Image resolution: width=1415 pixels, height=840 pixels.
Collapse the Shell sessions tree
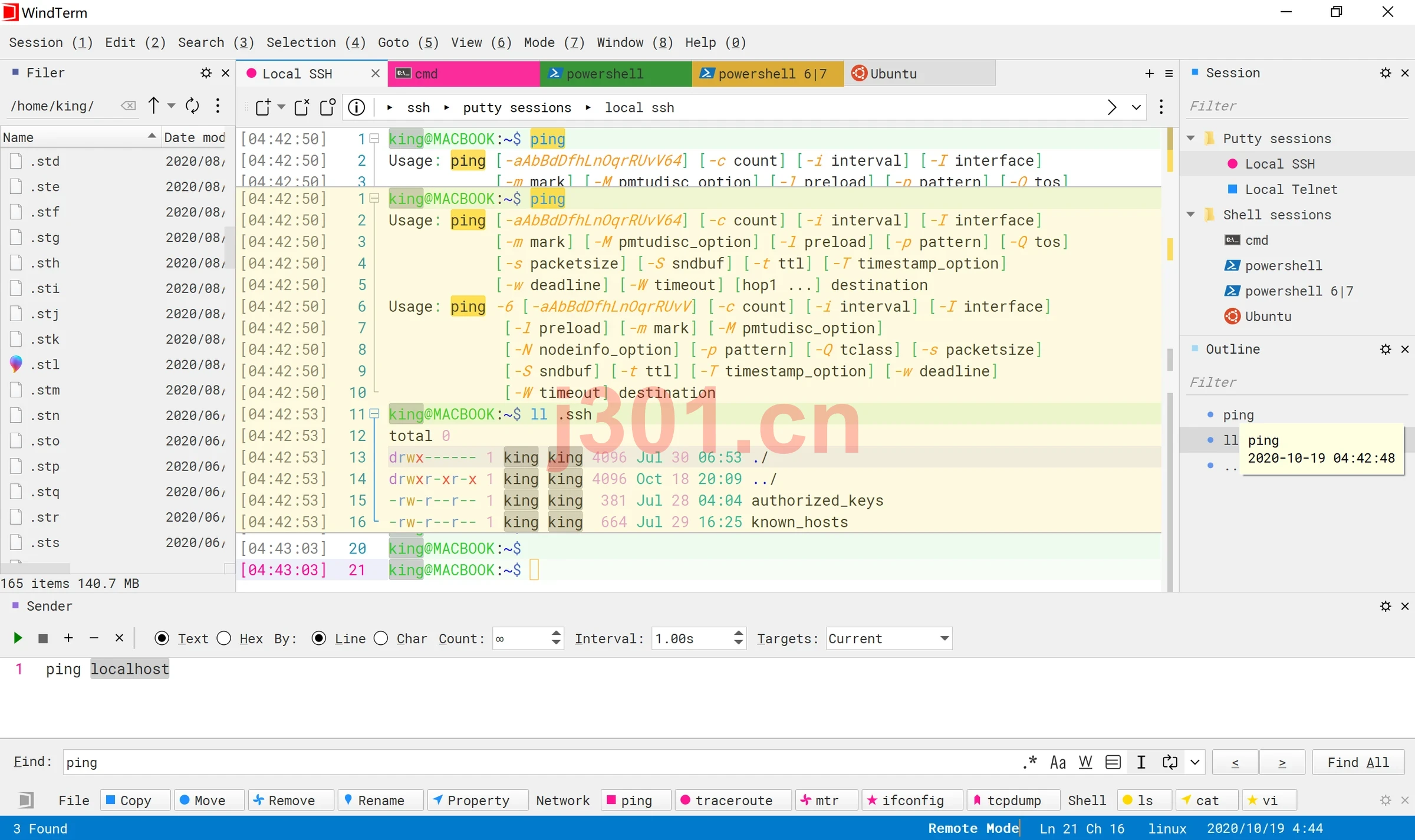coord(1191,214)
